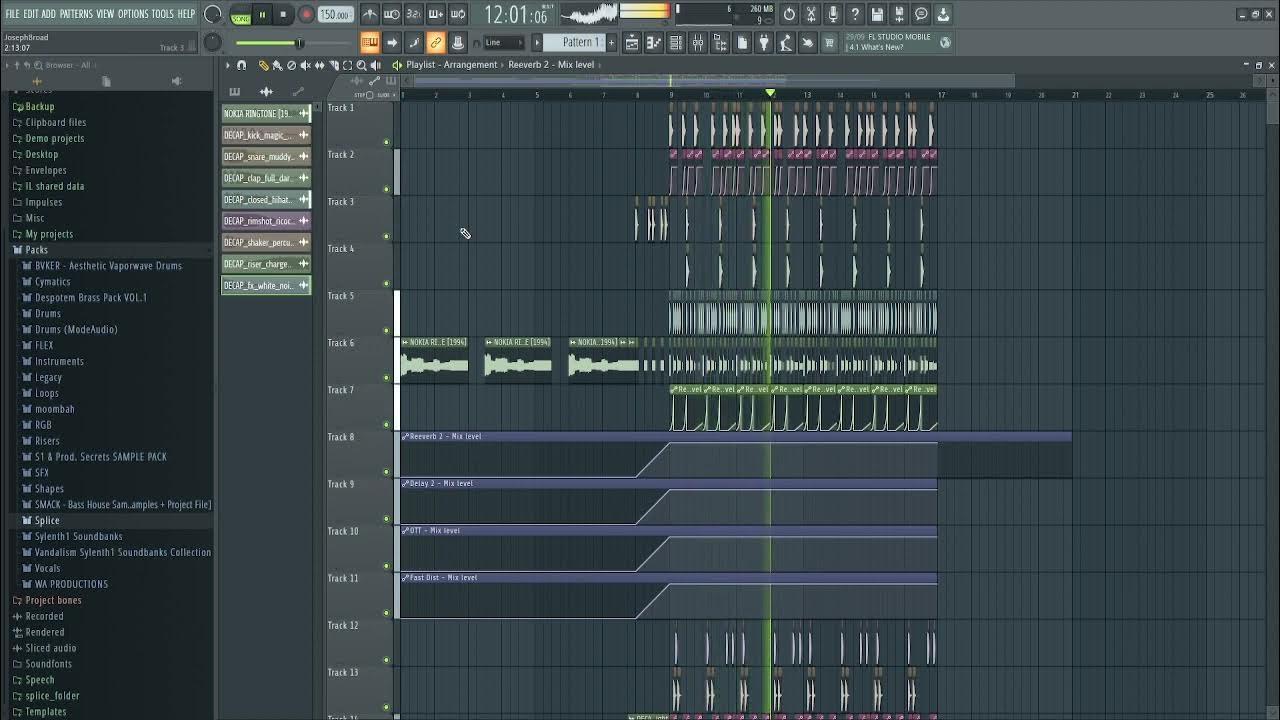Select the Splice folder in browser
Image resolution: width=1280 pixels, height=720 pixels.
[x=47, y=520]
